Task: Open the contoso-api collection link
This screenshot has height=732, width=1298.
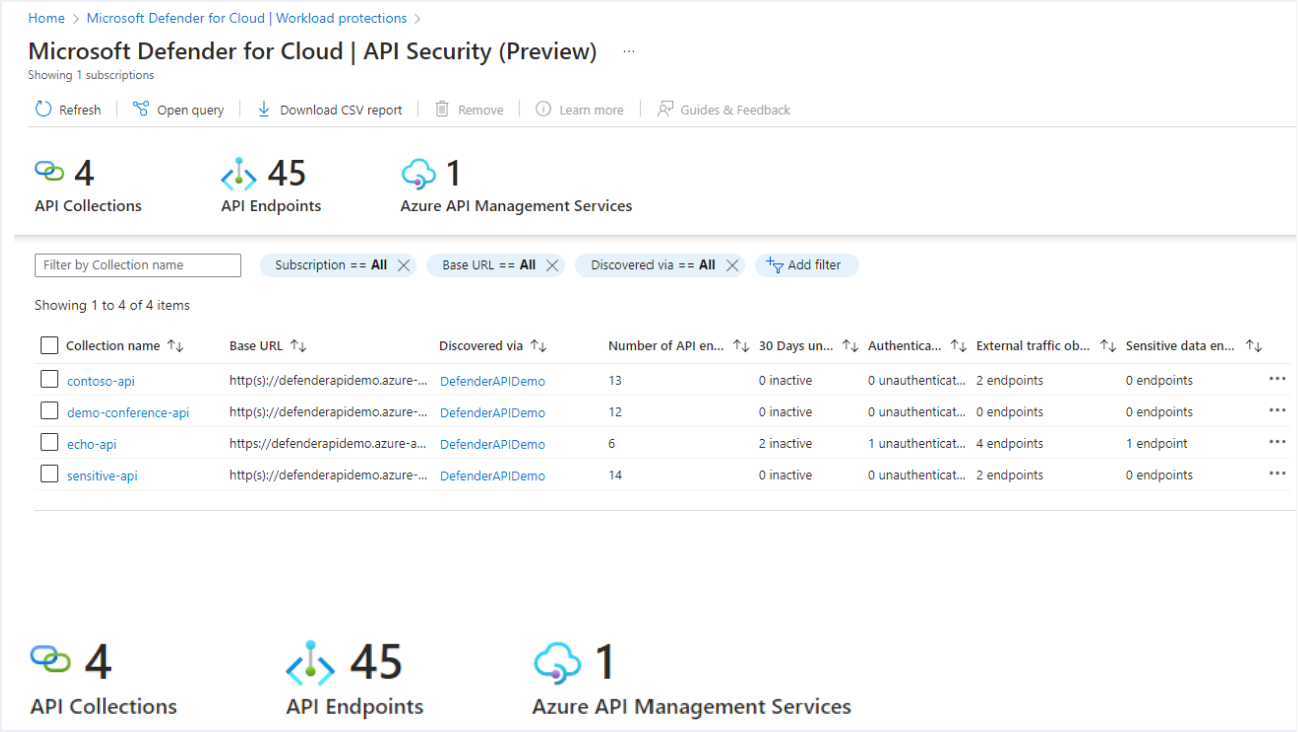Action: (101, 381)
